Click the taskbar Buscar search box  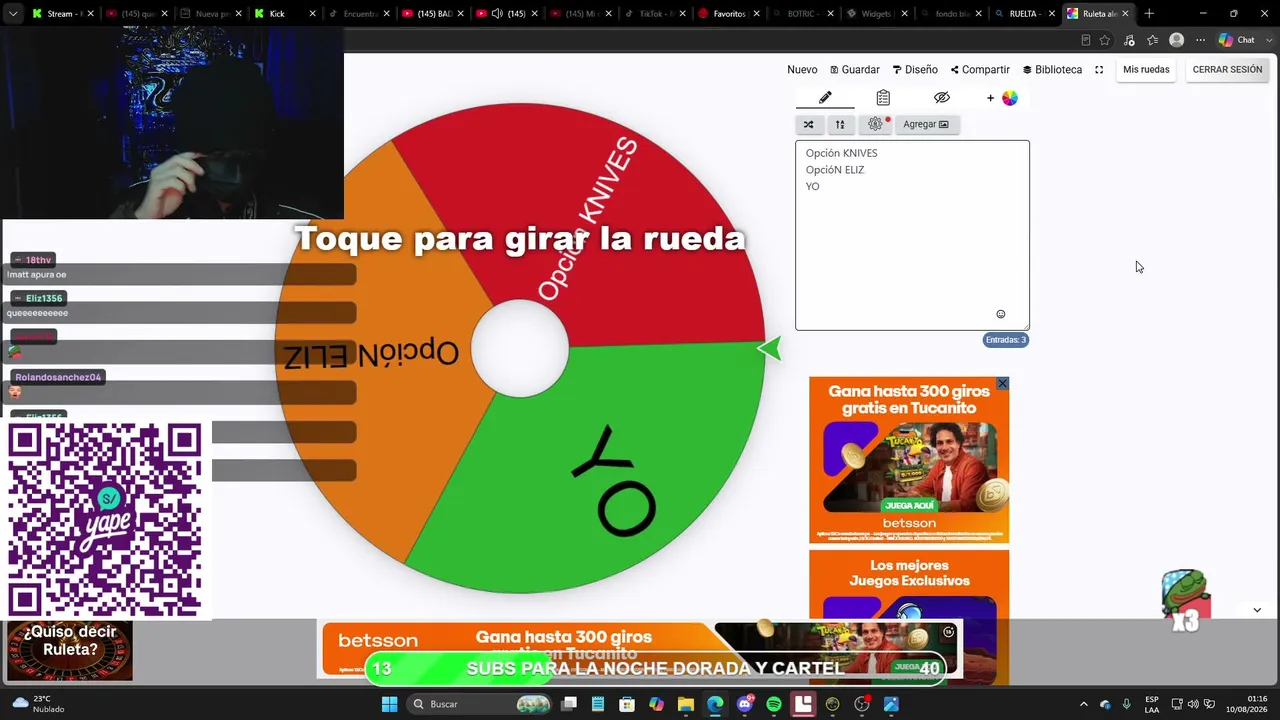(x=481, y=704)
